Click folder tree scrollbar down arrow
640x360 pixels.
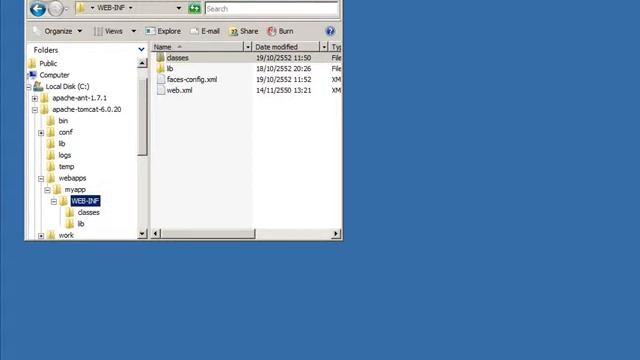142,233
